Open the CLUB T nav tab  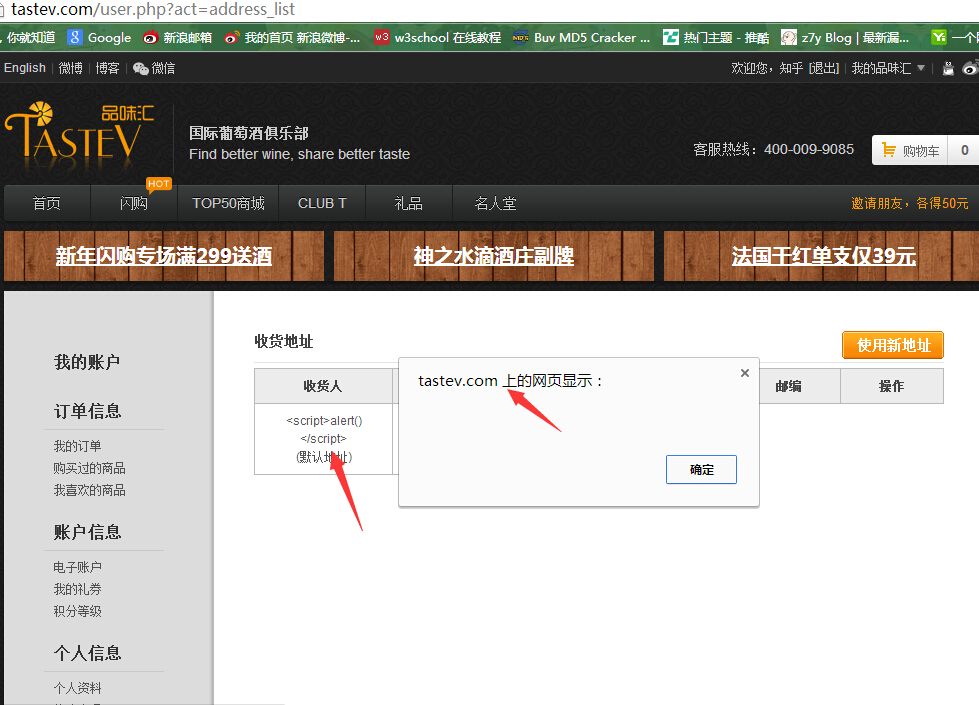click(322, 203)
